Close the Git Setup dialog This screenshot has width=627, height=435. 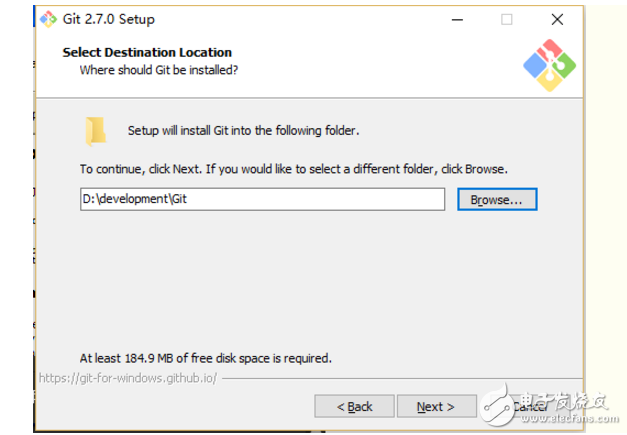[x=553, y=19]
